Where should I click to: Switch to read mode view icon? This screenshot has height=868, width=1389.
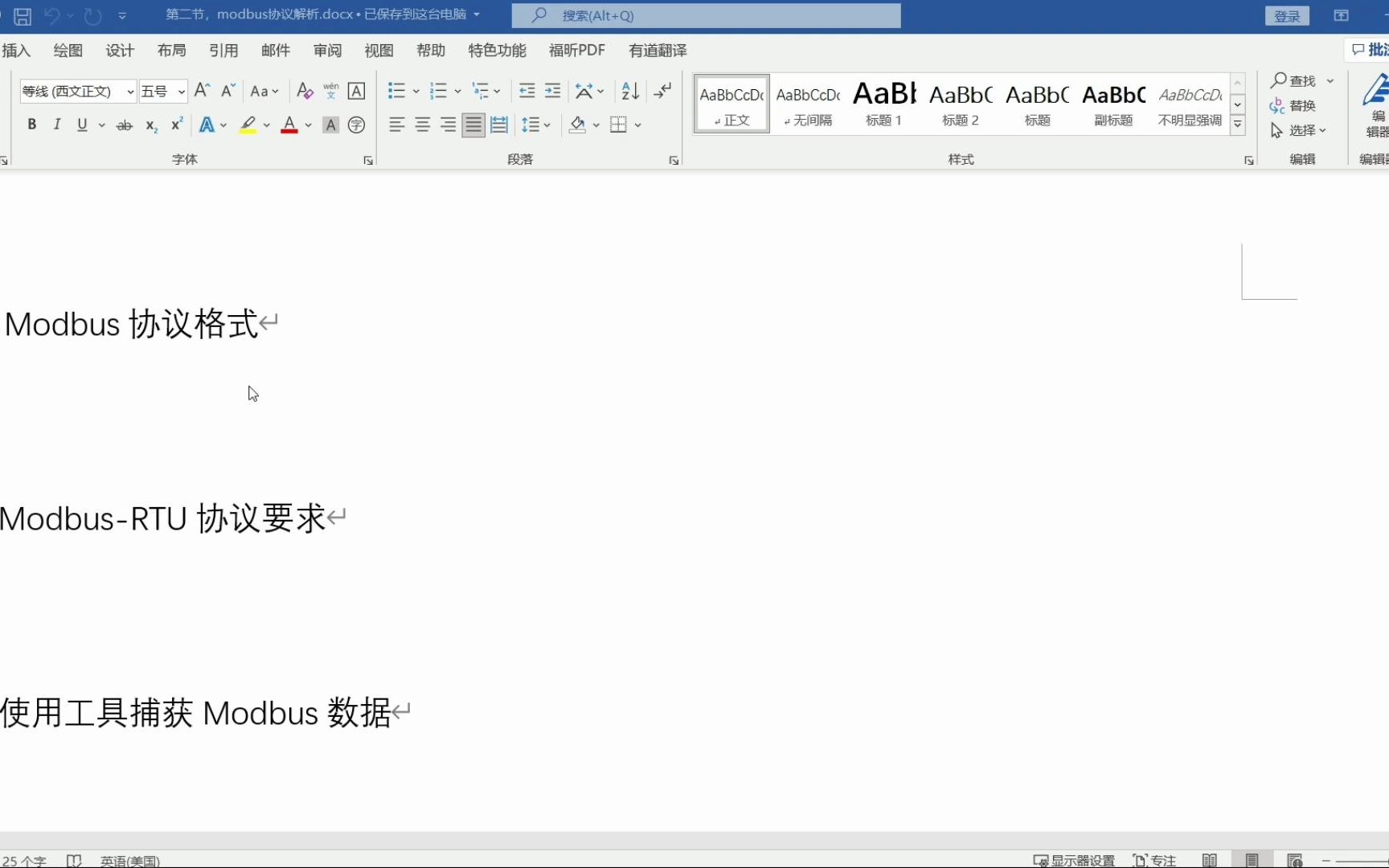click(1209, 860)
